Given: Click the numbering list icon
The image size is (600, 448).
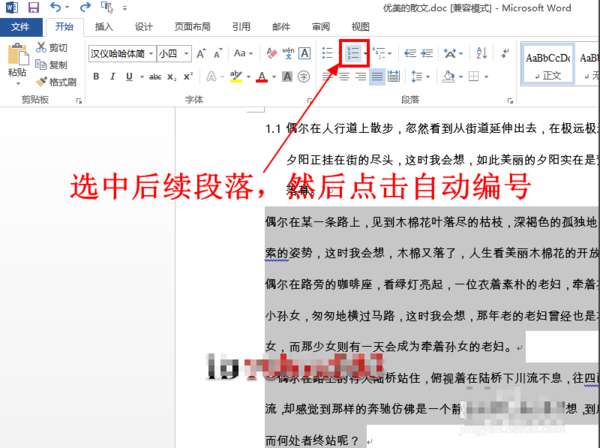Looking at the screenshot, I should [353, 54].
